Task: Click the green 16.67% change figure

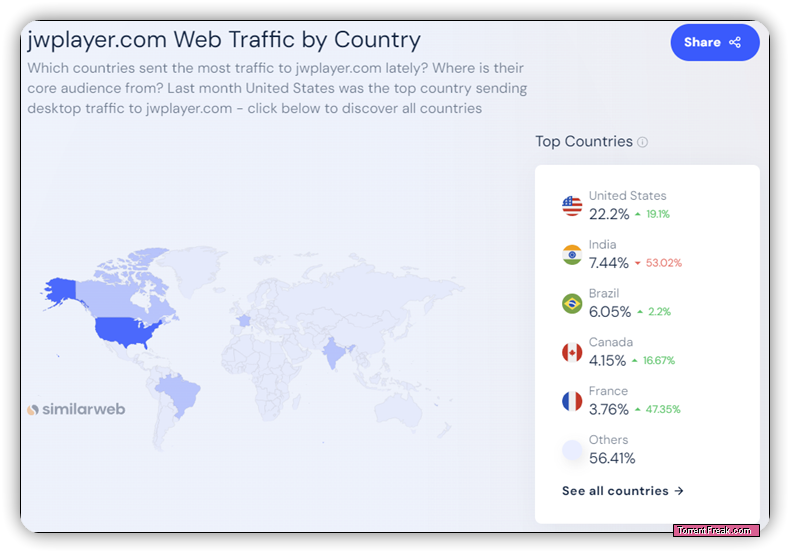Action: pyautogui.click(x=659, y=361)
